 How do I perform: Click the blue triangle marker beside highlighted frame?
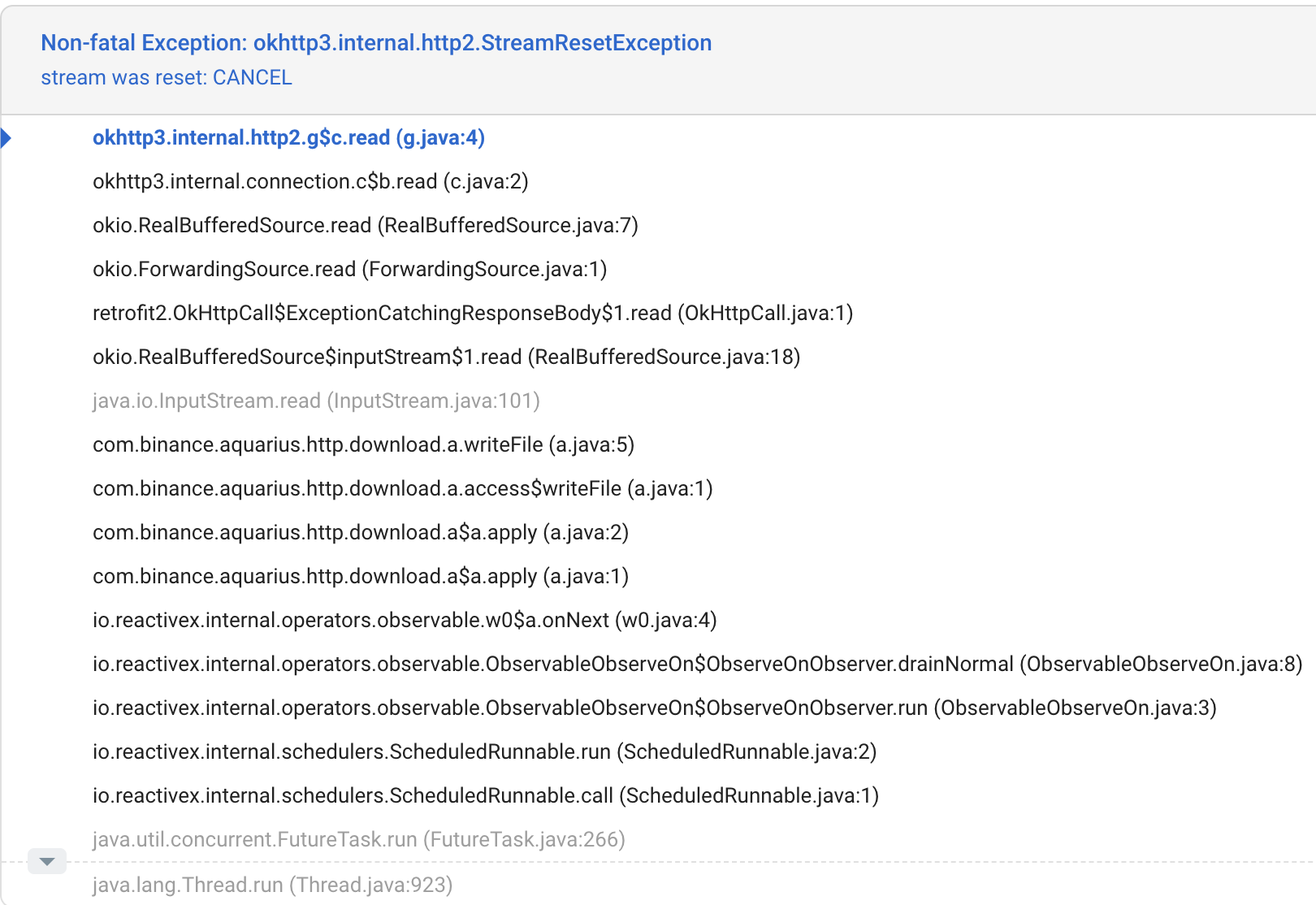point(8,139)
